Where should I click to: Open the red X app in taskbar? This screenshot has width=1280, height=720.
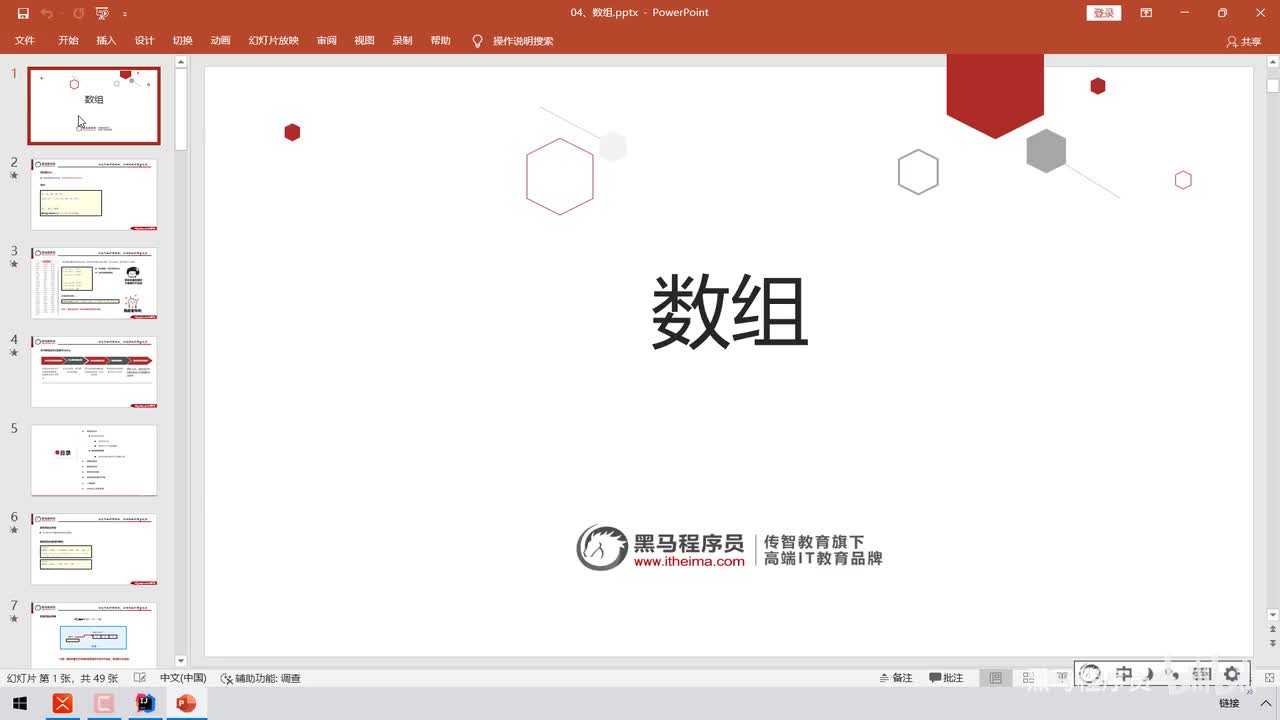pyautogui.click(x=62, y=704)
